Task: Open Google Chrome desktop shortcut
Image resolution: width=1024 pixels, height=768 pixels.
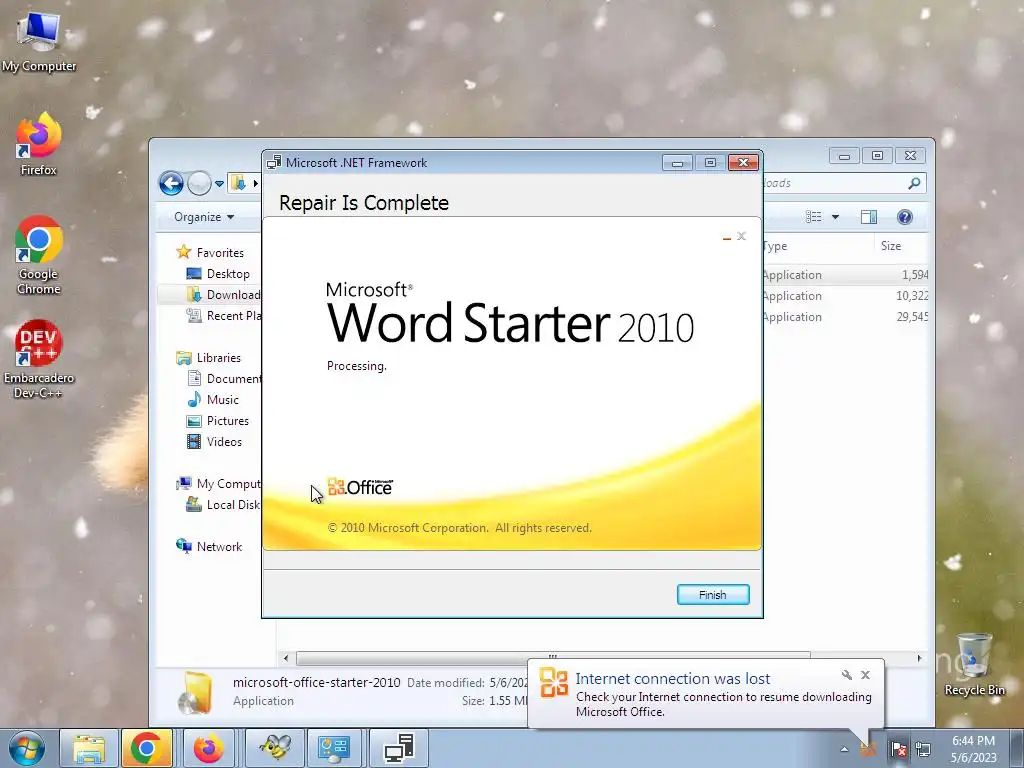Action: click(39, 255)
